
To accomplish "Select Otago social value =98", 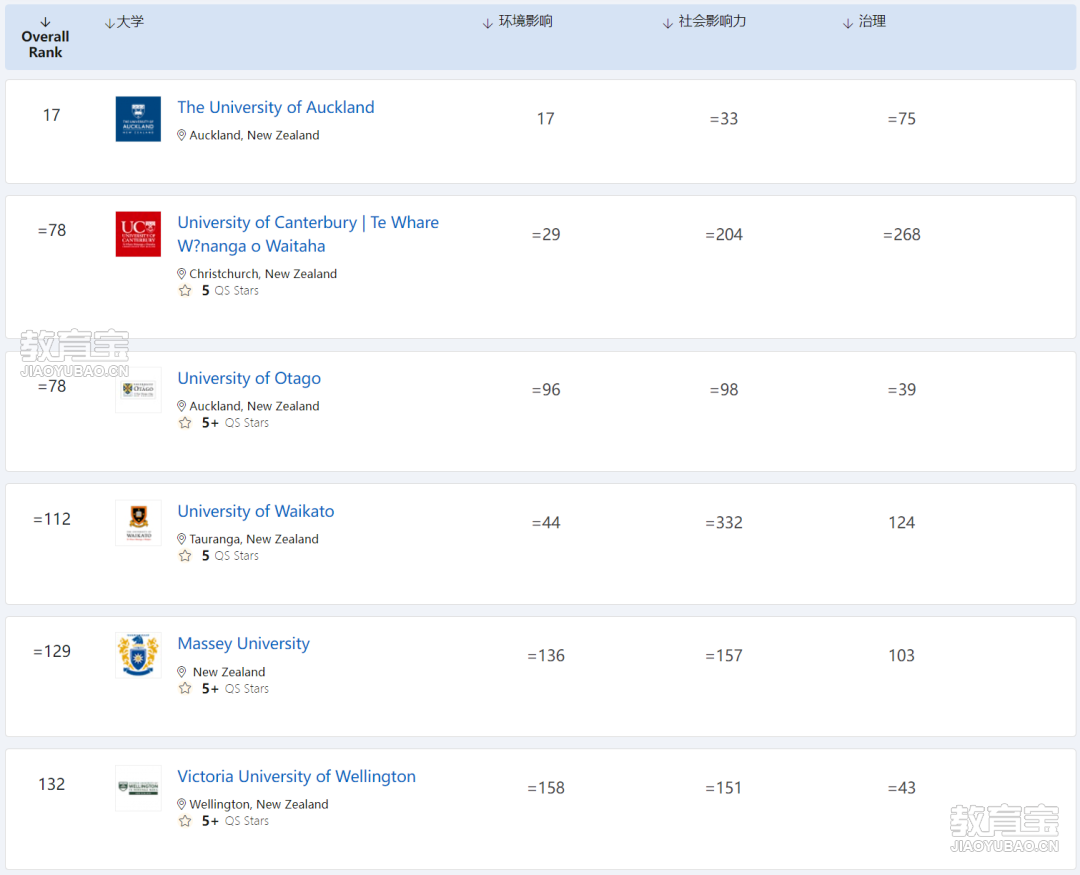I will pos(724,390).
